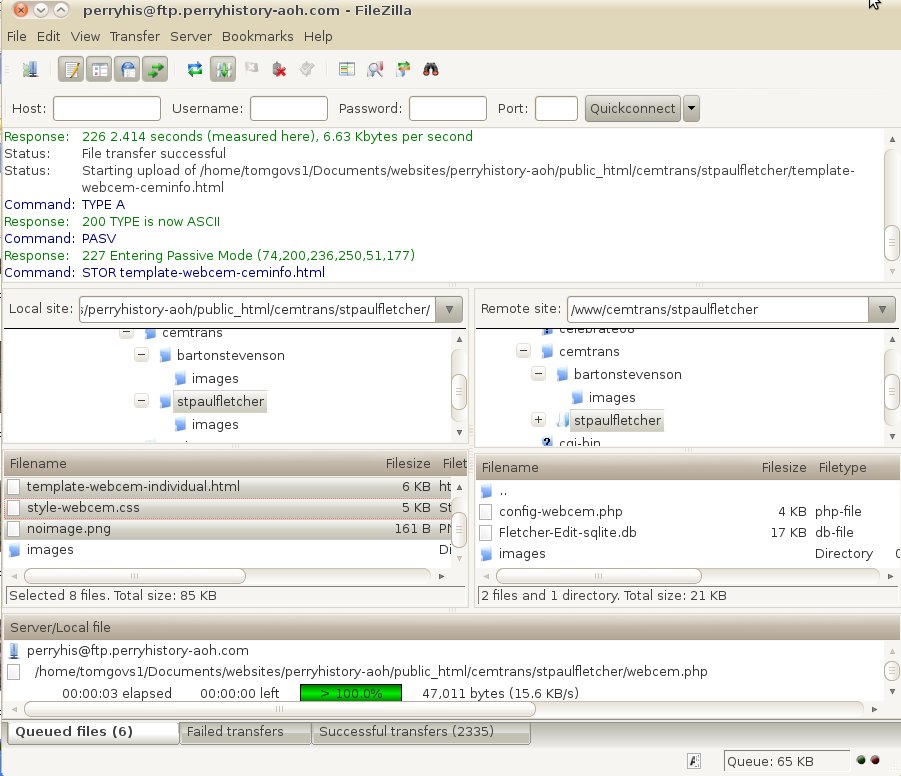Click the green upload progress bar

coord(351,693)
